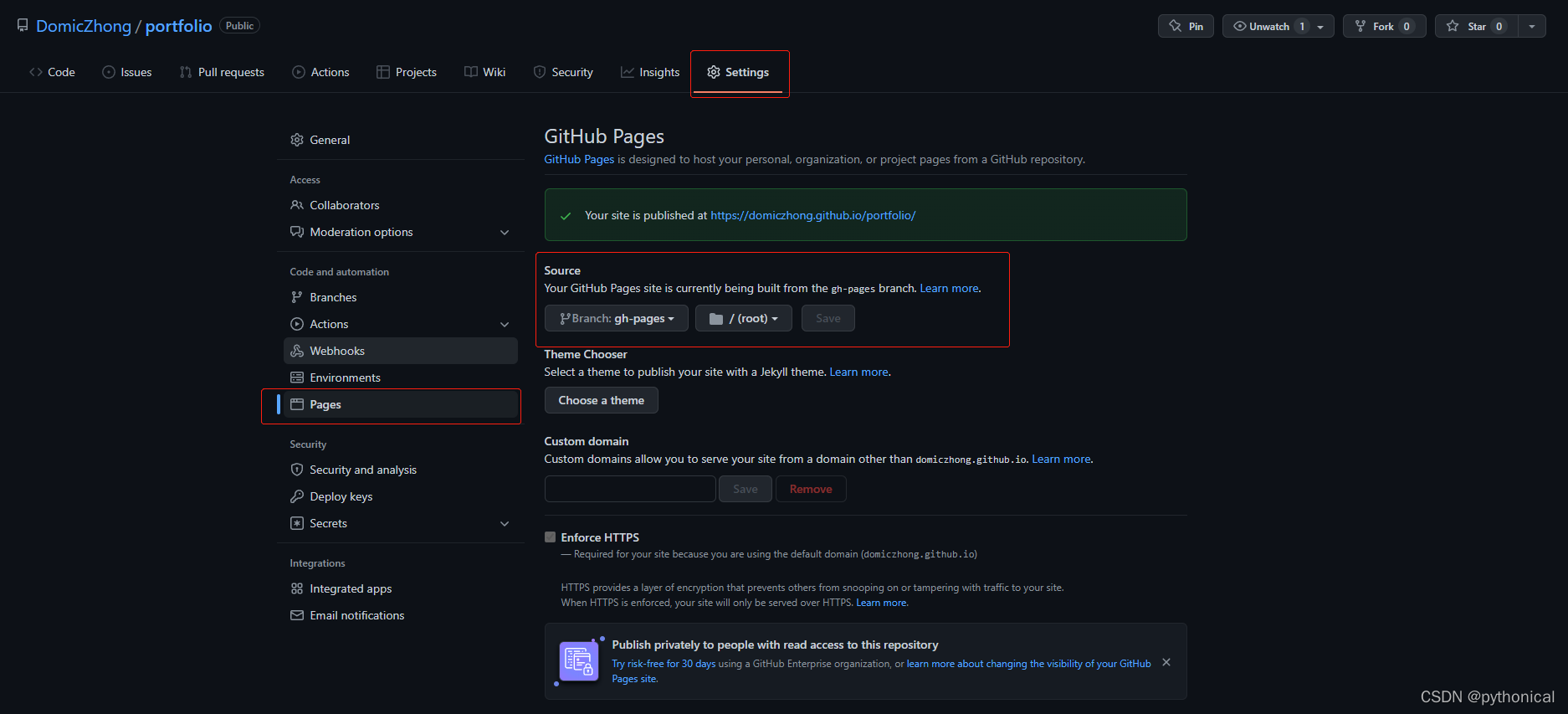Open the Security repository tab
Viewport: 1568px width, 714px height.
coord(563,72)
